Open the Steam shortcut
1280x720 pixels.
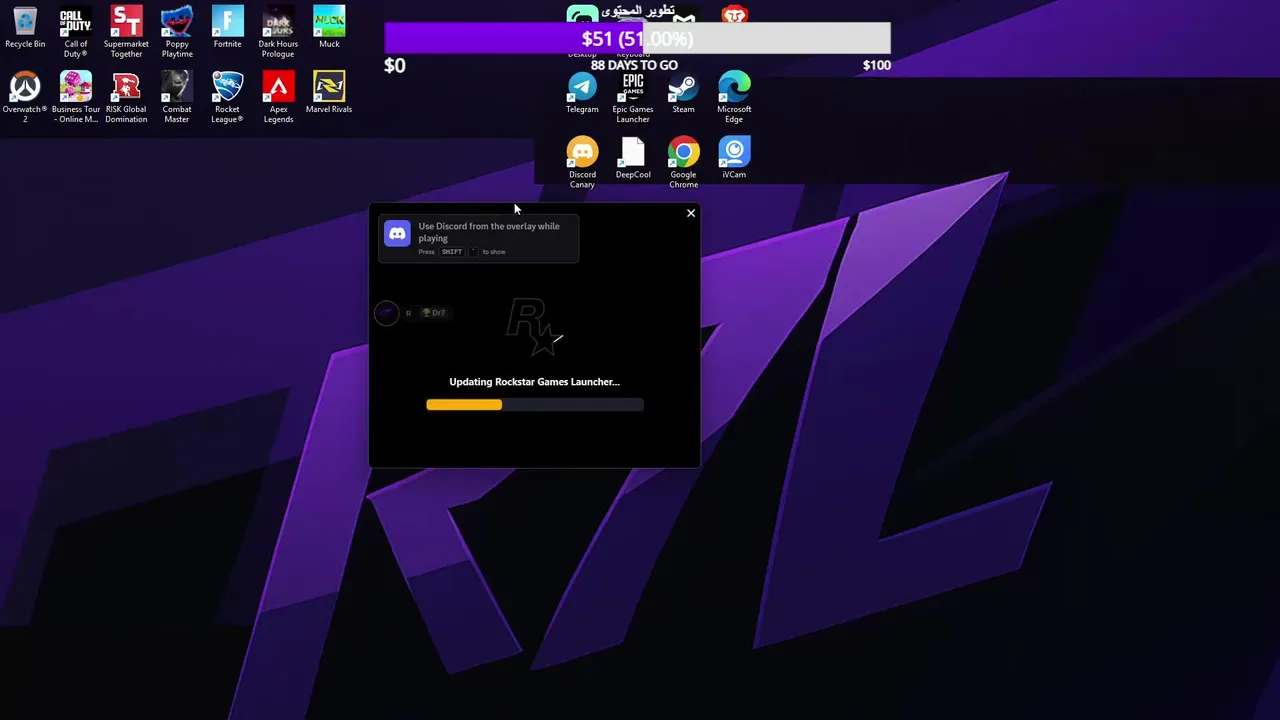point(683,93)
